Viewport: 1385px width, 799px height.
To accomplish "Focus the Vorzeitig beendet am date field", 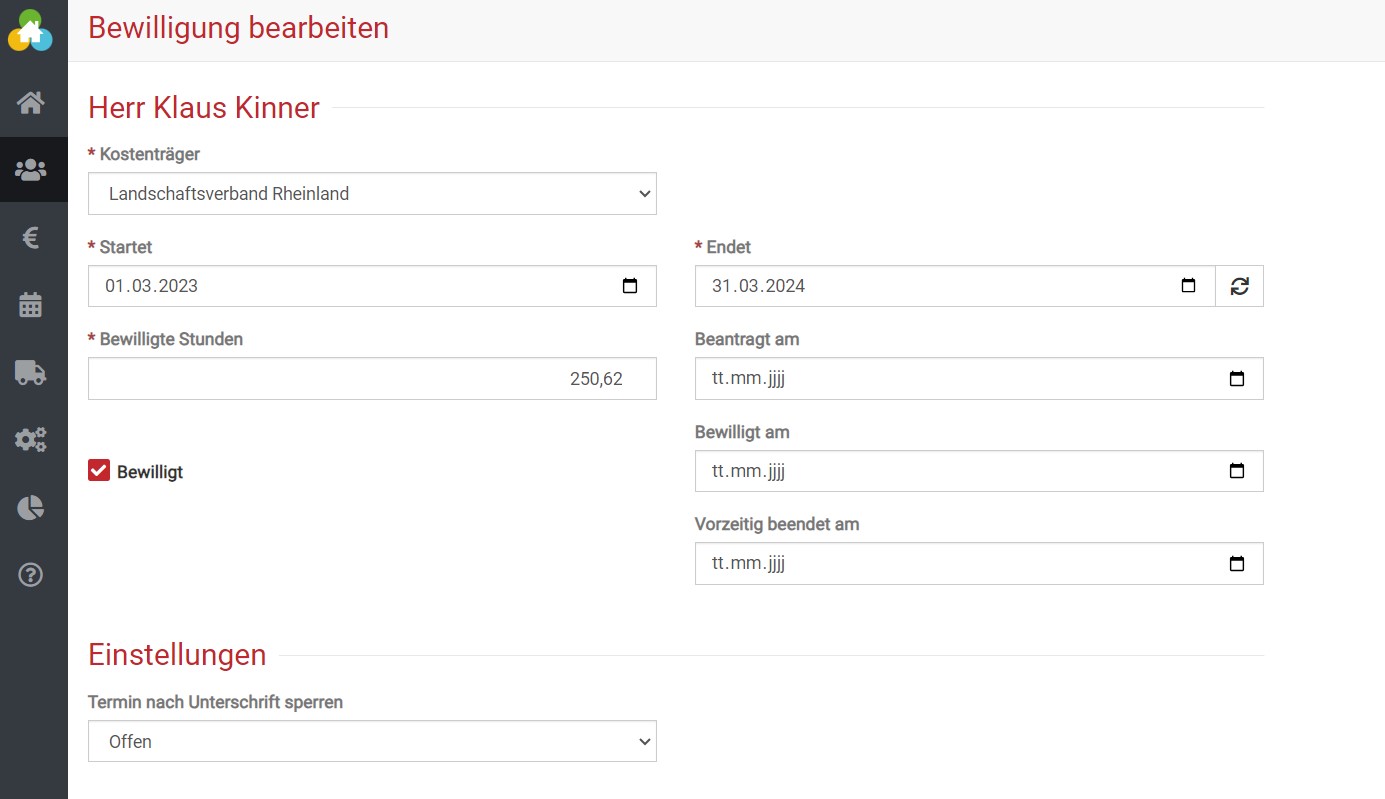I will (x=950, y=564).
